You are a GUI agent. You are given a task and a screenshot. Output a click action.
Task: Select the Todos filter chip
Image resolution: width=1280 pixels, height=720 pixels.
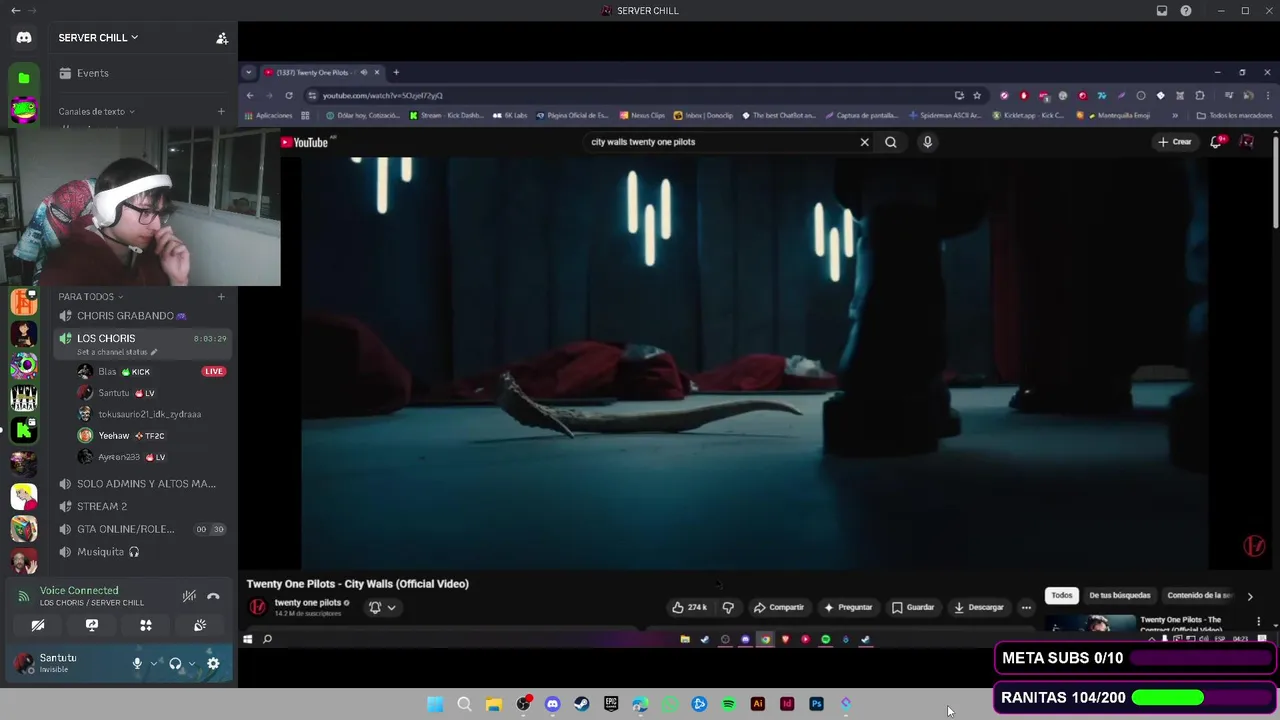coord(1062,595)
